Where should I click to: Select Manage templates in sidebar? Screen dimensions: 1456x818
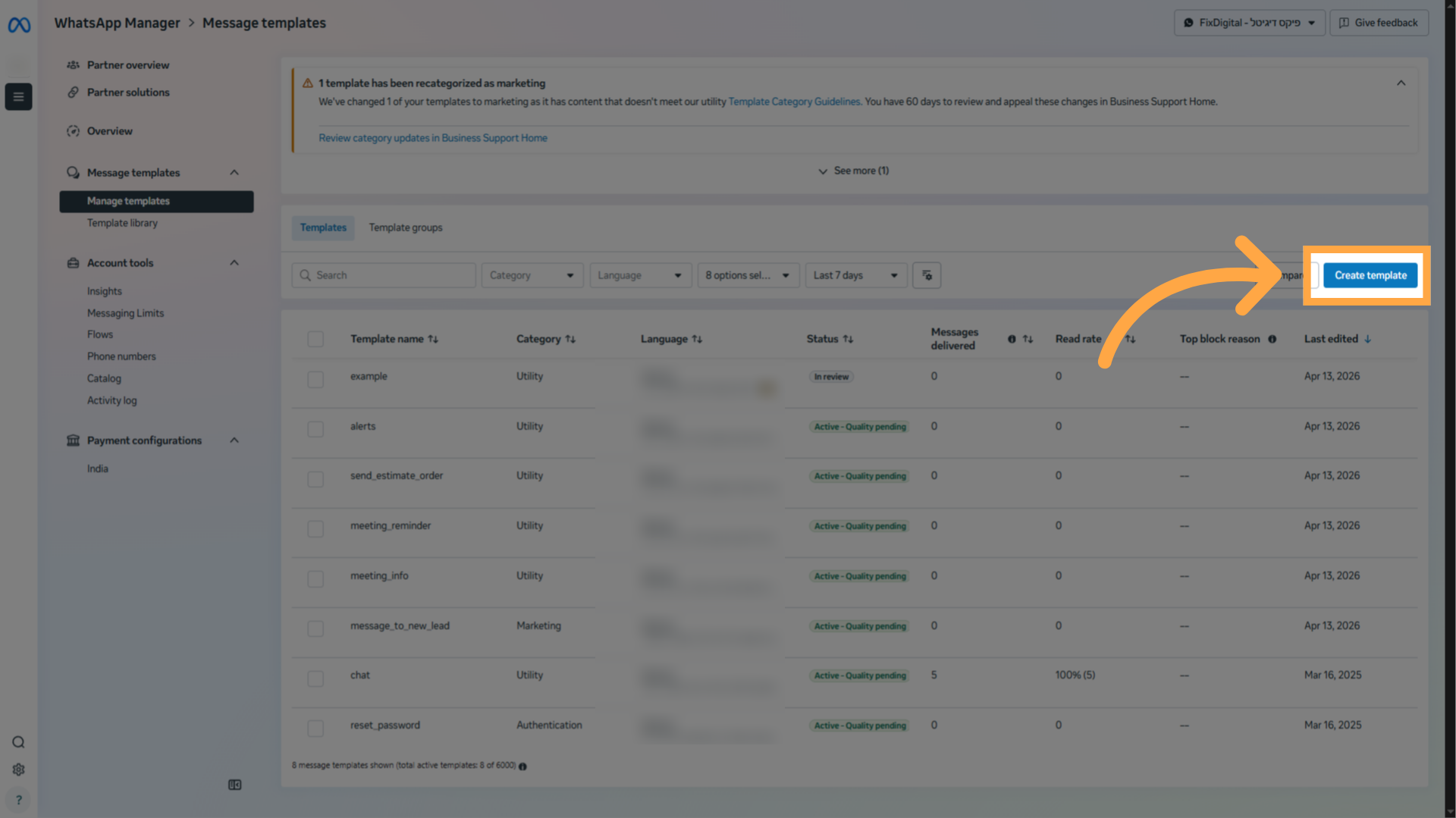pos(157,201)
